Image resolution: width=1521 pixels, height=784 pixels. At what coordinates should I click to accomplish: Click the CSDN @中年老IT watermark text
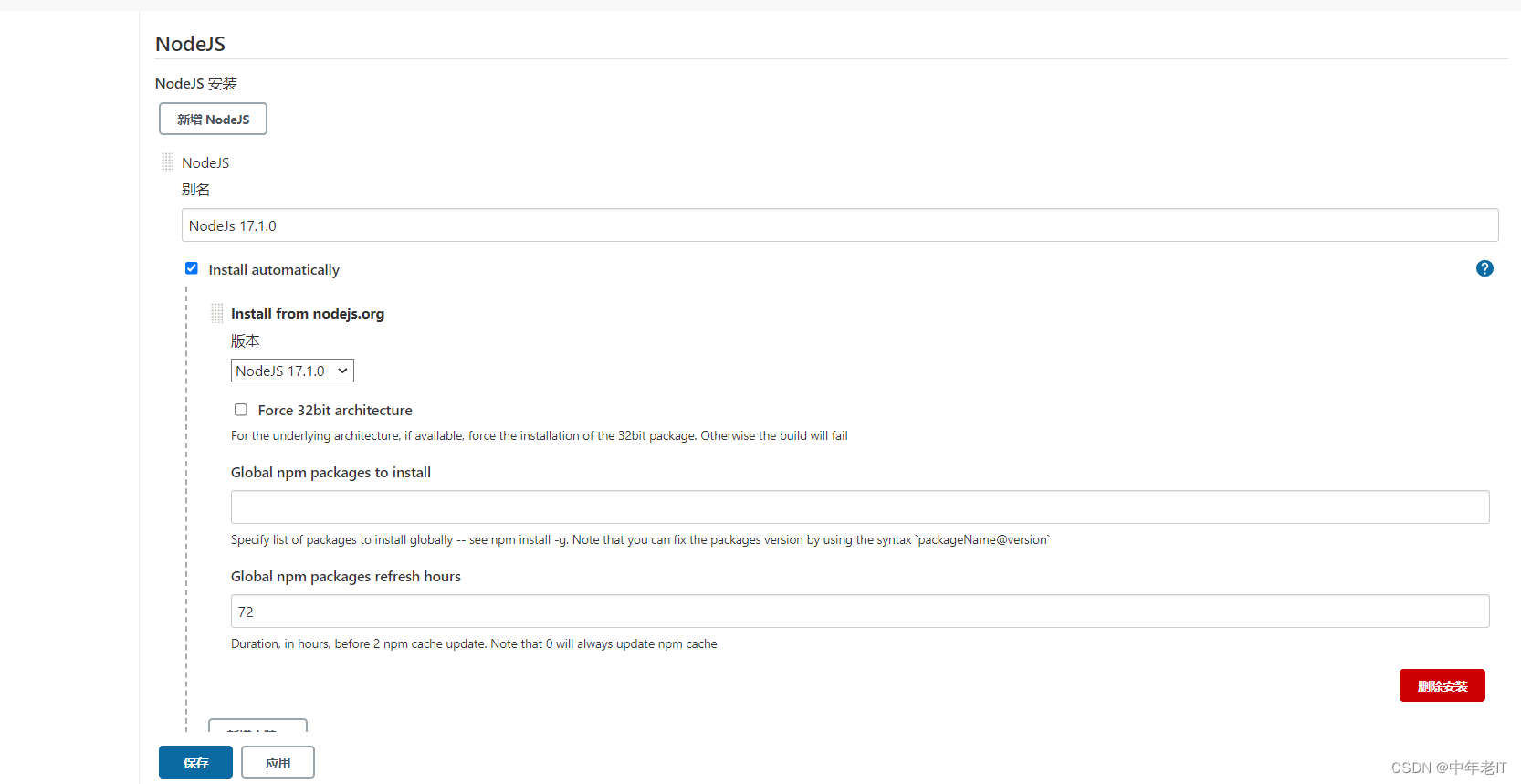click(x=1448, y=768)
